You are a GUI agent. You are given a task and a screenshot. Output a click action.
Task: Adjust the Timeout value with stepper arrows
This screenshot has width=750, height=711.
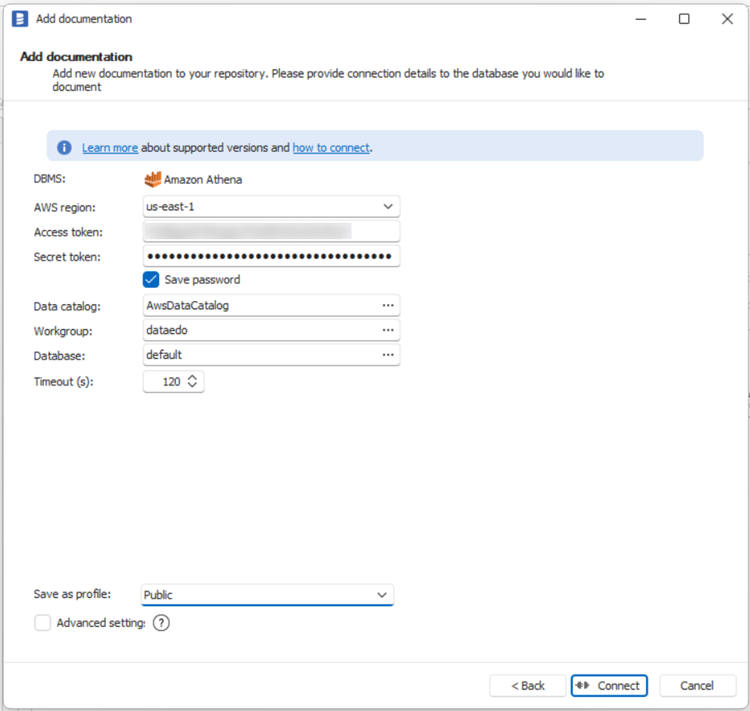tap(193, 382)
